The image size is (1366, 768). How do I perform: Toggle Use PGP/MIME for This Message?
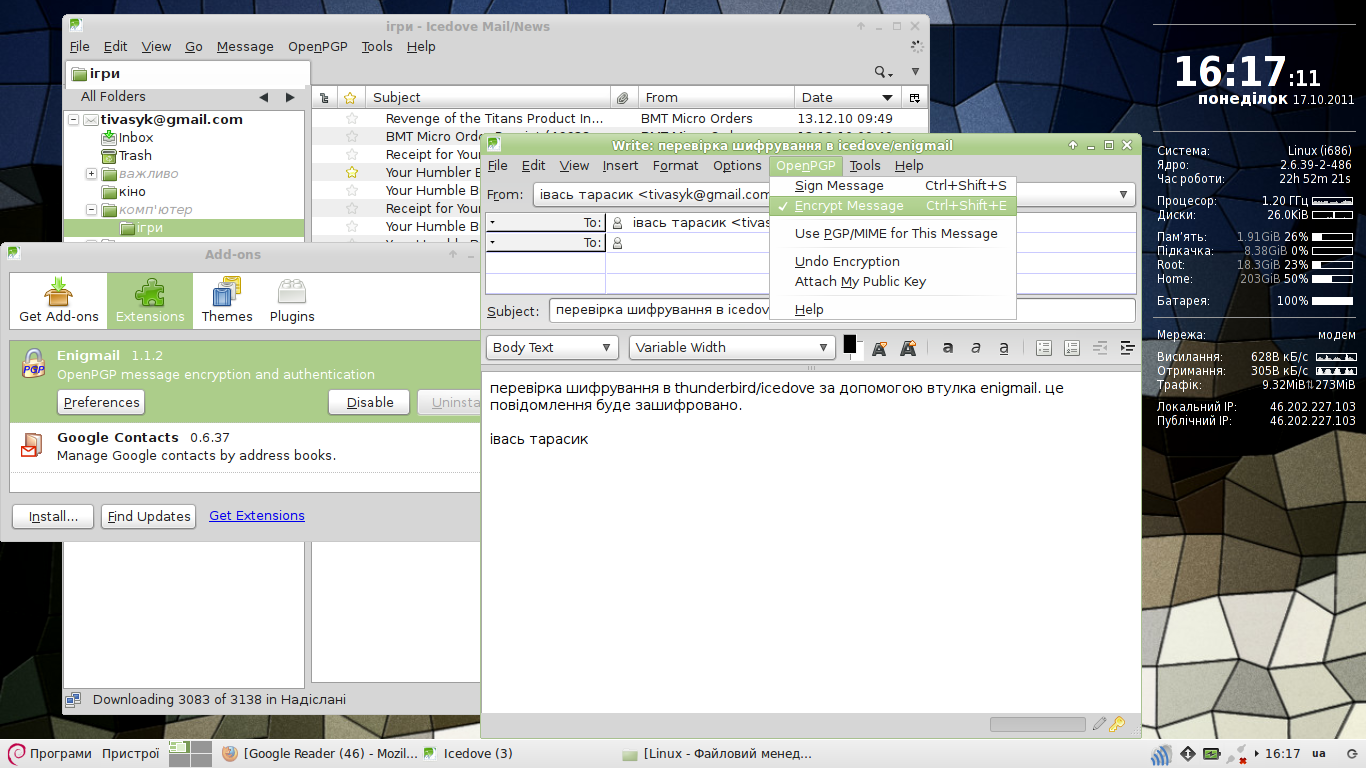pyautogui.click(x=893, y=234)
